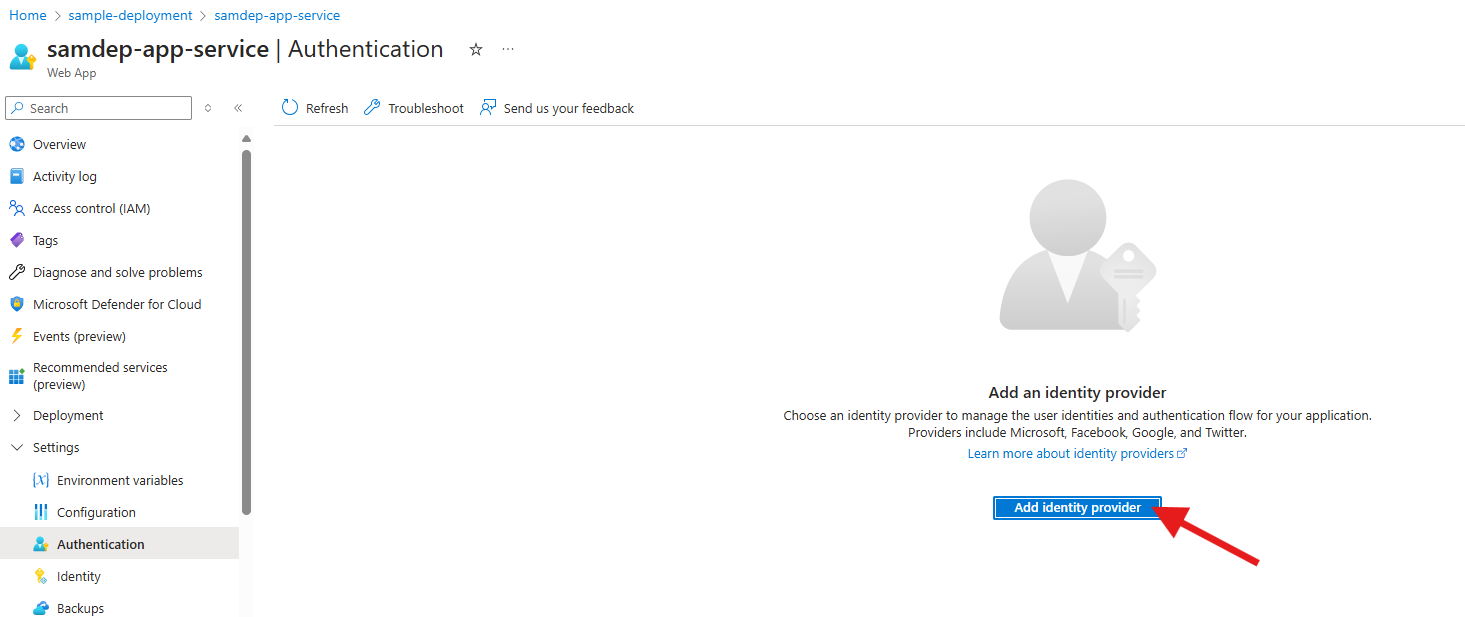Viewport: 1465px width, 617px height.
Task: Click the Backups cloud icon
Action: 41,608
